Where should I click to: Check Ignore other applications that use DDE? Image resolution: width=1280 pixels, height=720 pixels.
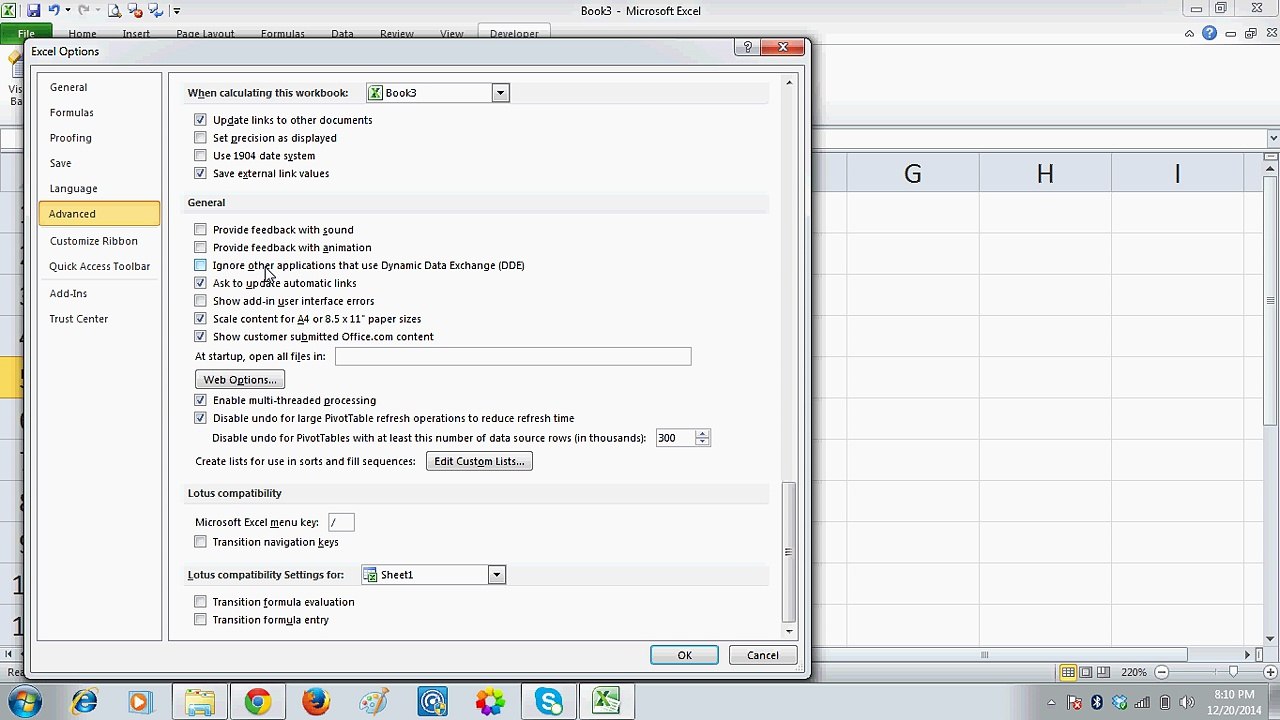coord(200,266)
